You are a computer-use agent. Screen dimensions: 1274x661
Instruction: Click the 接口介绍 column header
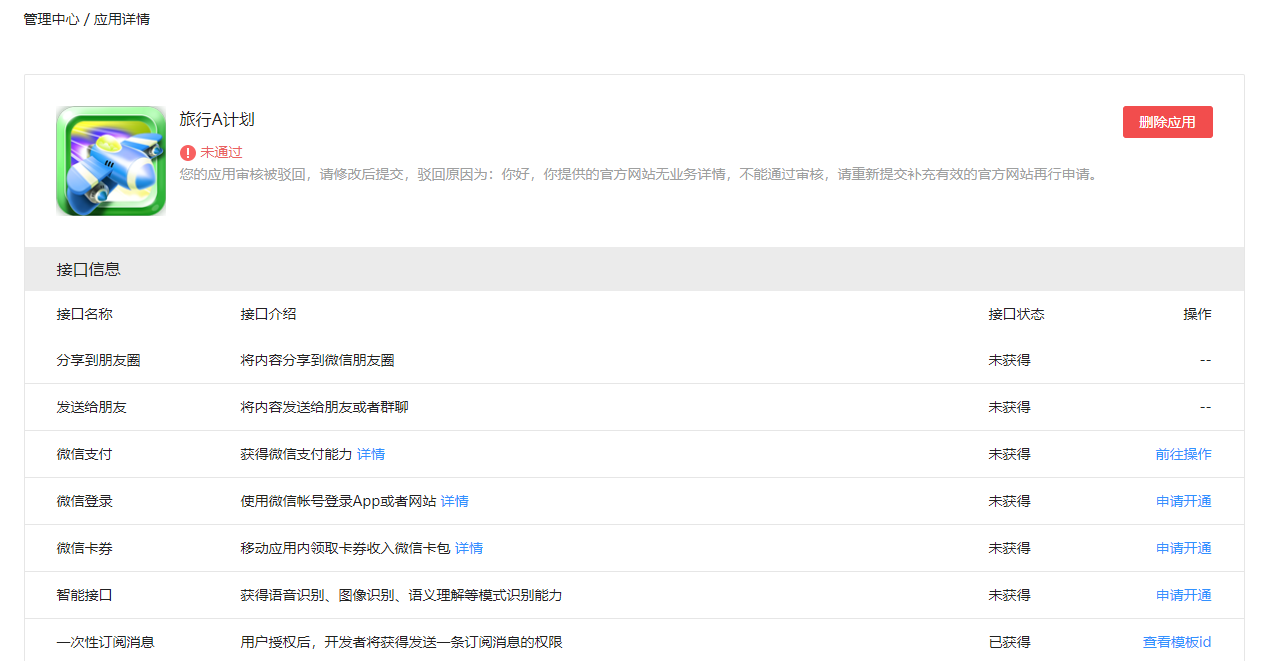pyautogui.click(x=268, y=314)
